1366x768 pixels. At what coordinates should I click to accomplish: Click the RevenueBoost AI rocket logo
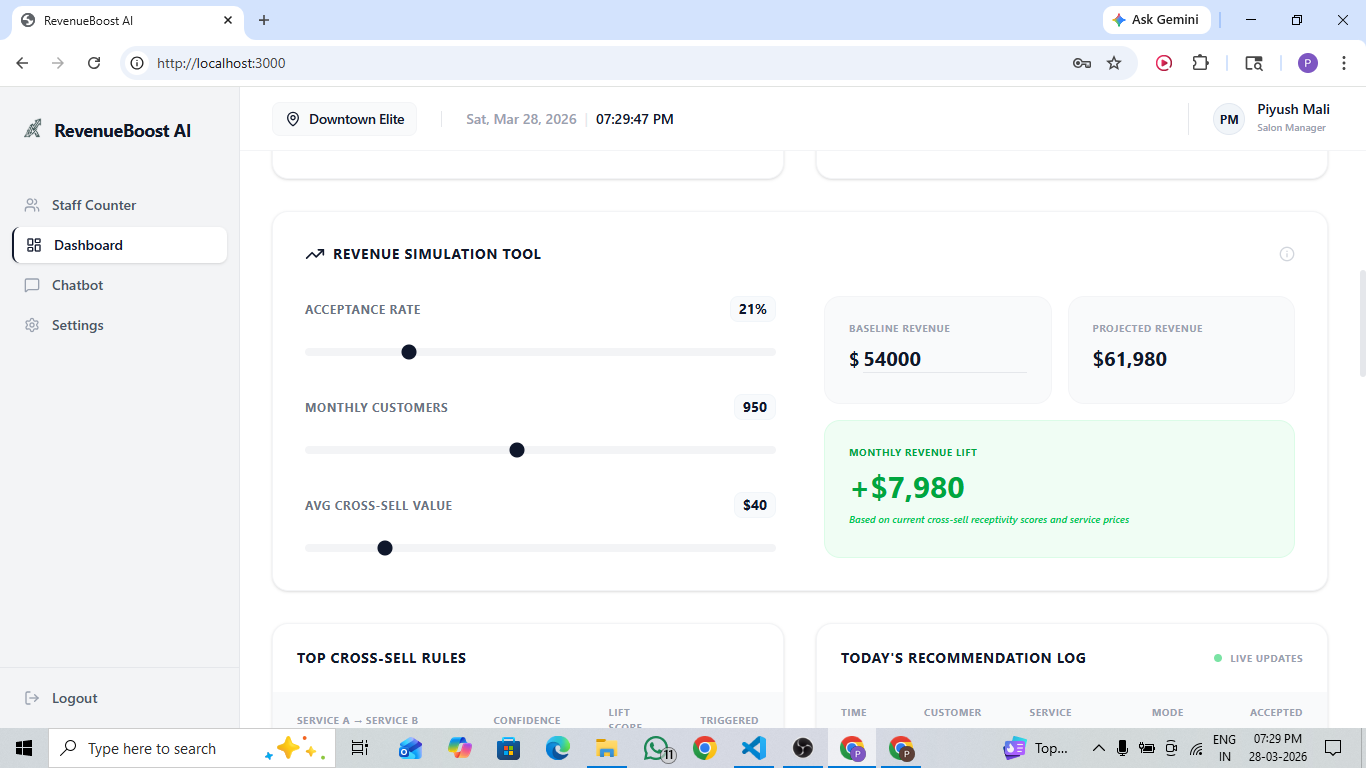pyautogui.click(x=33, y=129)
